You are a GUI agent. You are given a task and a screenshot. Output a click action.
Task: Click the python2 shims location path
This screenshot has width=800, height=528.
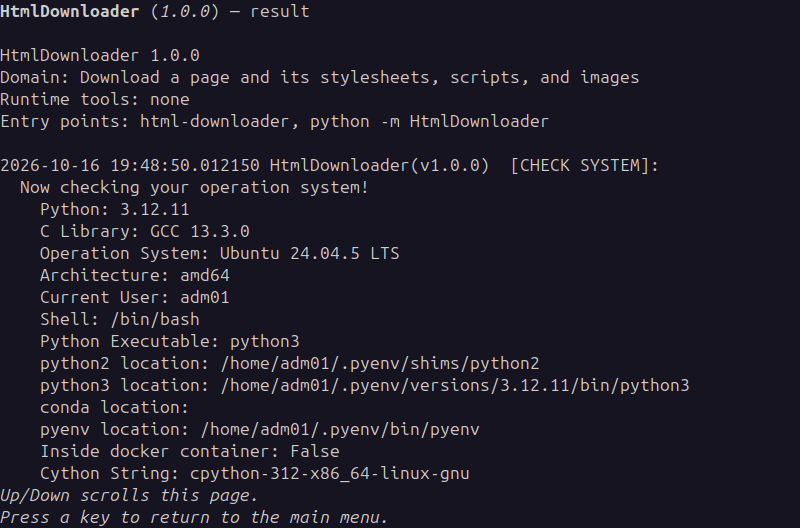click(x=380, y=363)
